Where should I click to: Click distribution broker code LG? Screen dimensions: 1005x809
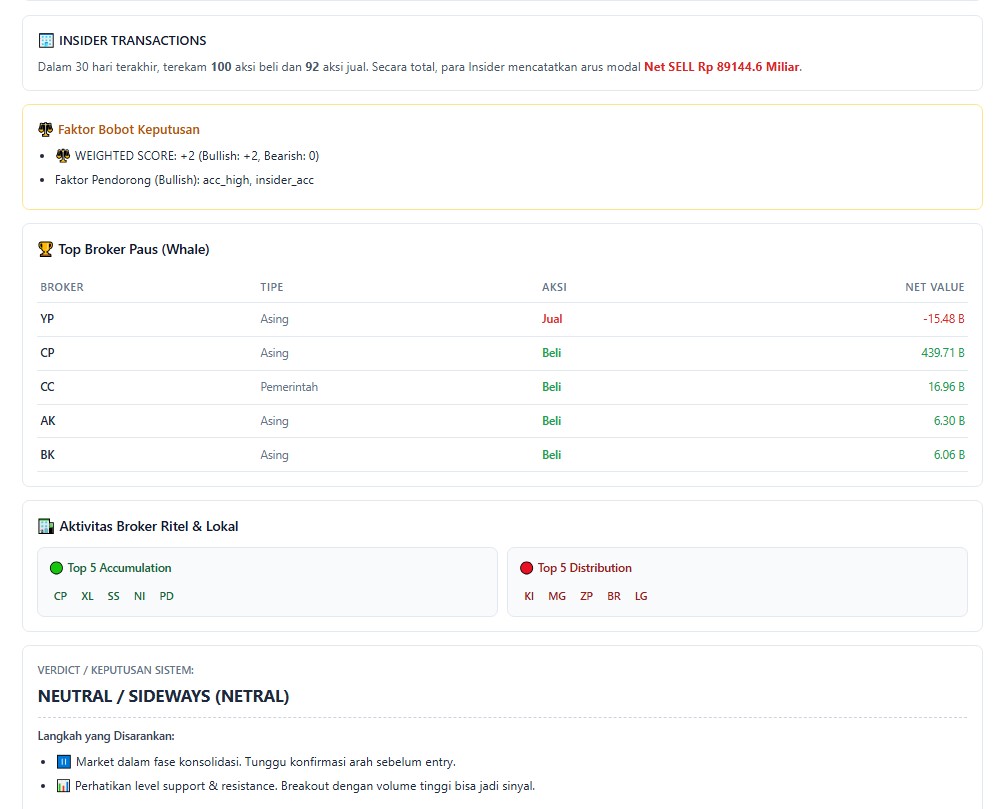coord(641,596)
